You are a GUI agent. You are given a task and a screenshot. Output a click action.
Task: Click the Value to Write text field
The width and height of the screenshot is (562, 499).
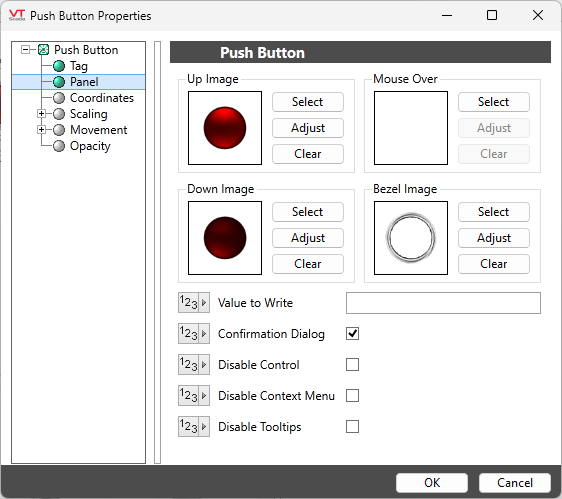(443, 303)
